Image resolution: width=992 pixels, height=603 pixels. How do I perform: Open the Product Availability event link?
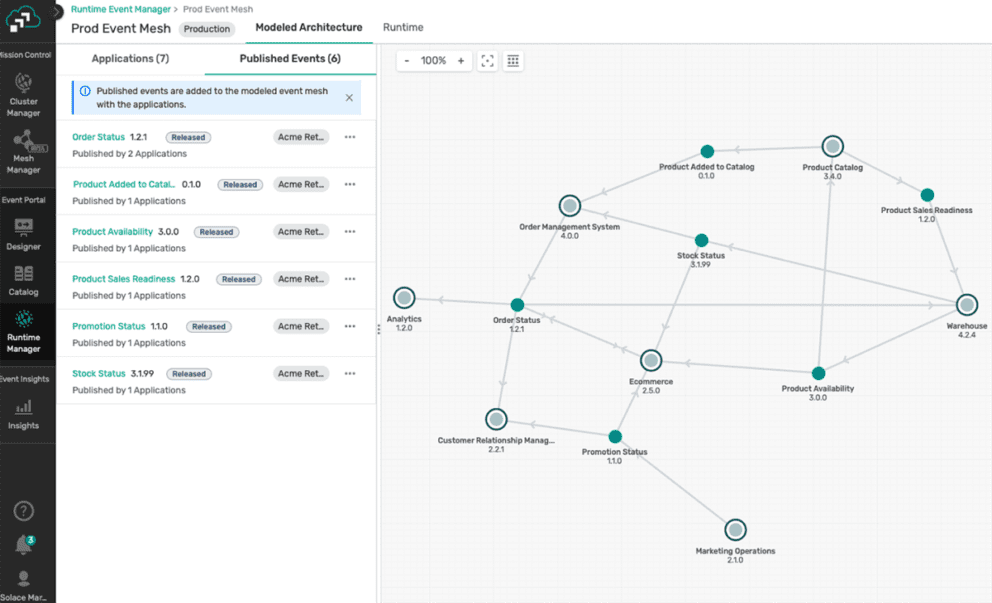point(112,232)
